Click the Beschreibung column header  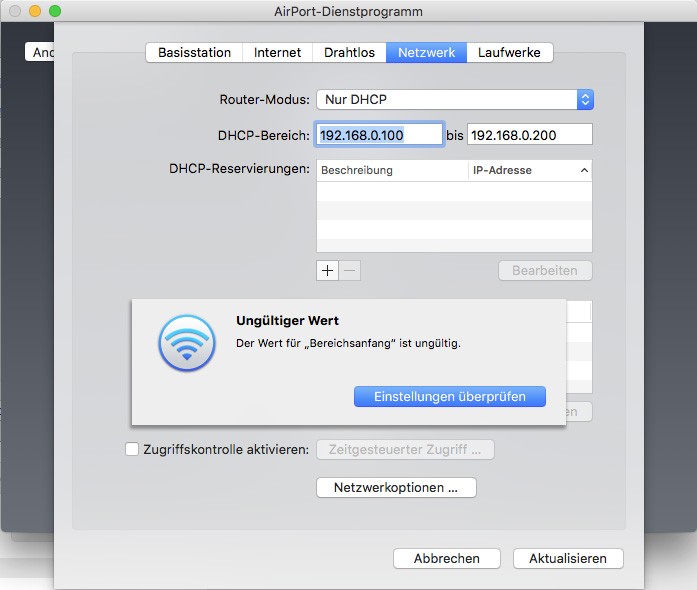(391, 171)
